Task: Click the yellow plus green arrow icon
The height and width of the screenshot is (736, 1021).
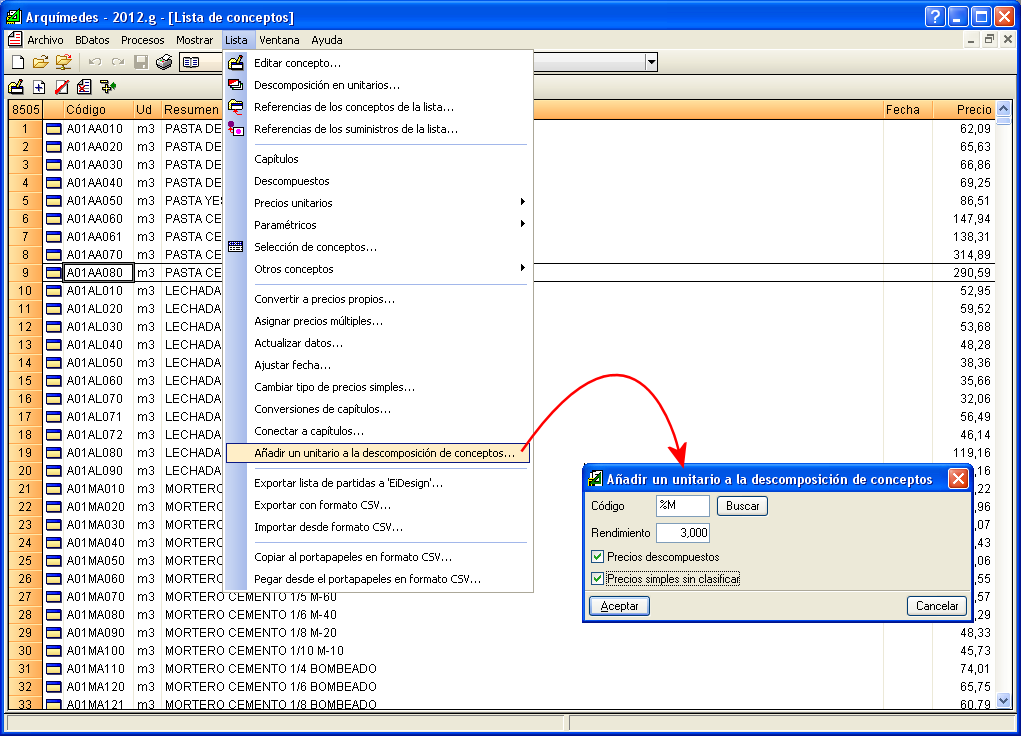Action: pyautogui.click(x=107, y=87)
